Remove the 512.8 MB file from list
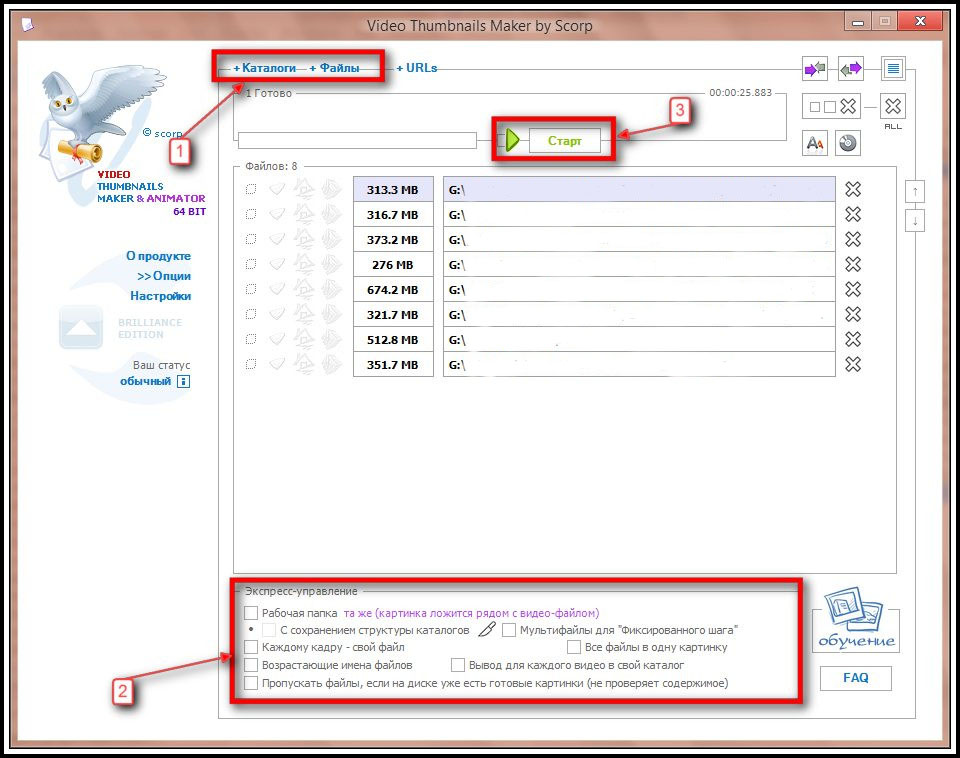Viewport: 960px width, 758px height. click(853, 339)
